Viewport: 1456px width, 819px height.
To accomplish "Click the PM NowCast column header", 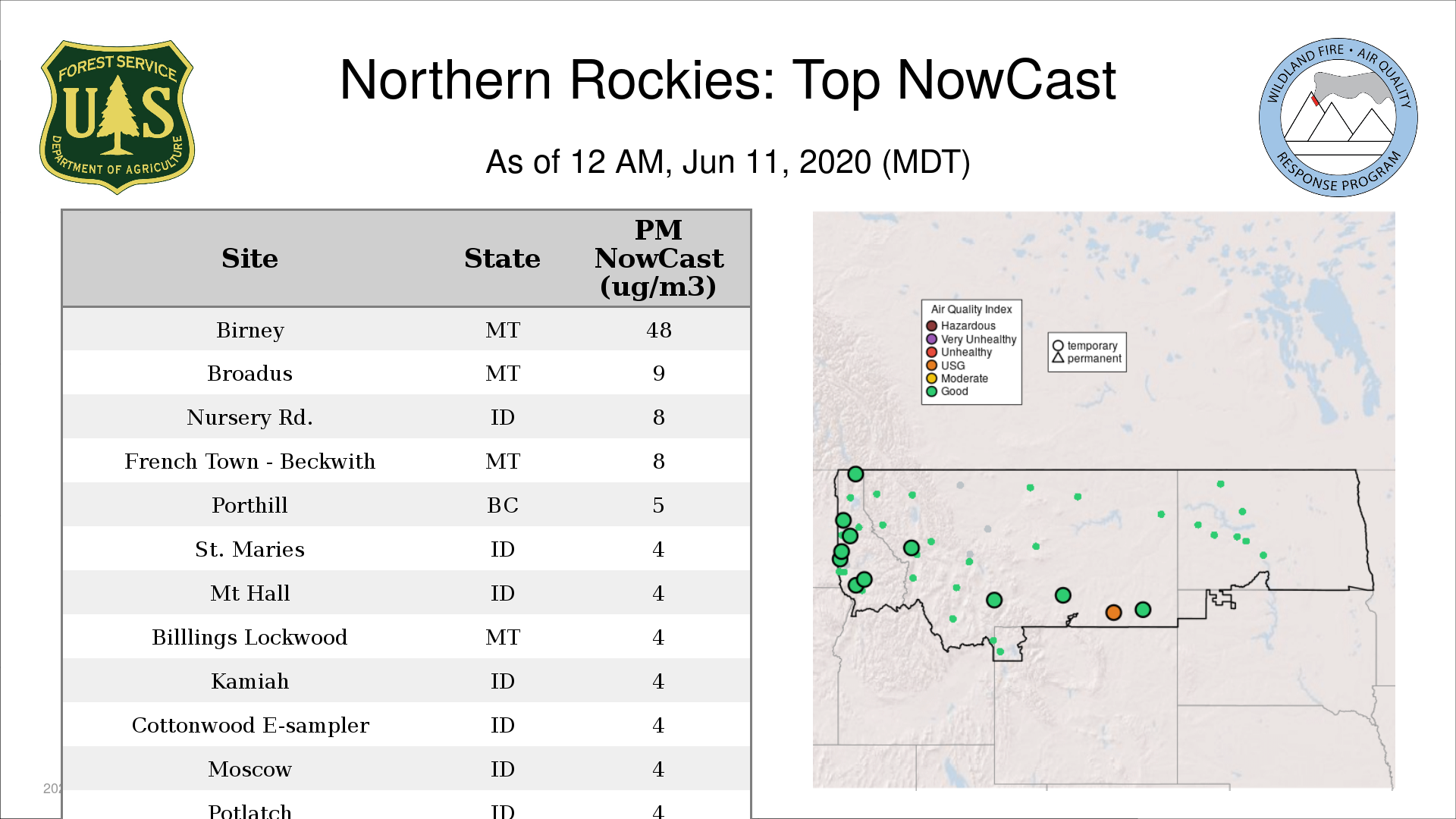I will pos(658,259).
